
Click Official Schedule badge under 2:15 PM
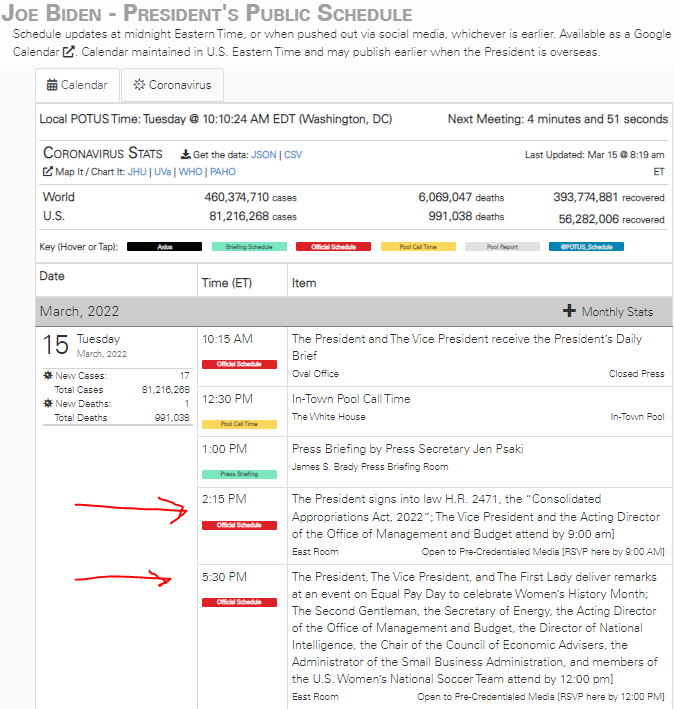239,525
